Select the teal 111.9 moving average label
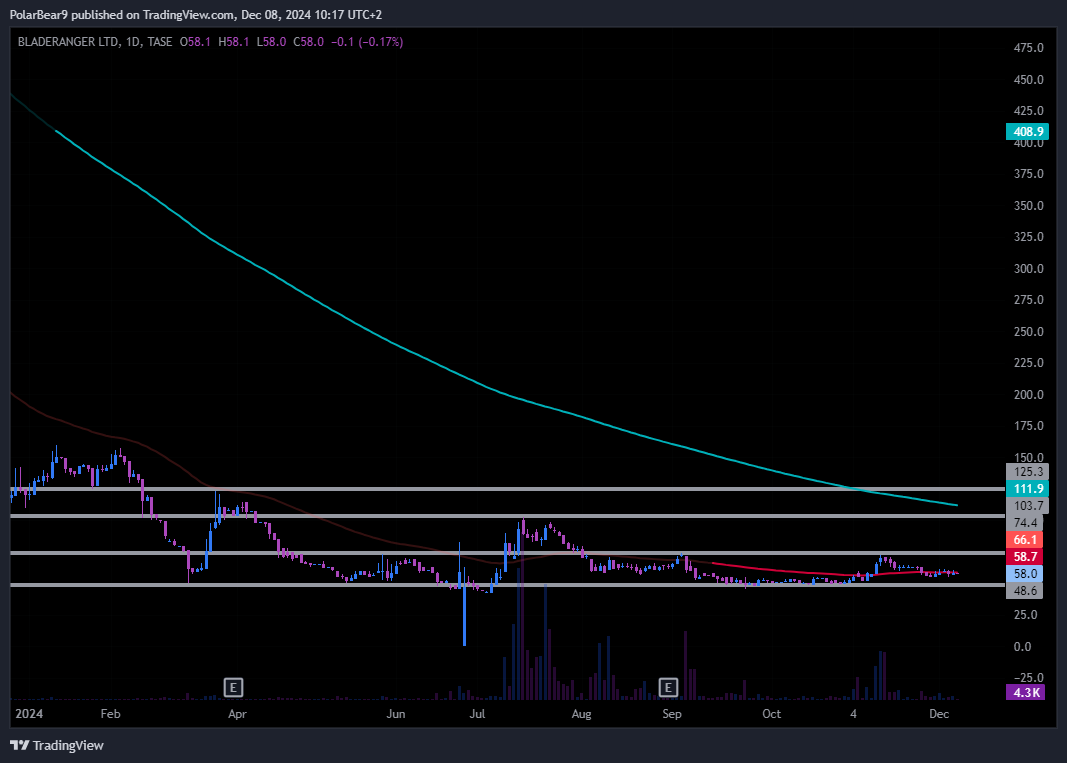Screen dimensions: 1067x763 (x=1025, y=488)
